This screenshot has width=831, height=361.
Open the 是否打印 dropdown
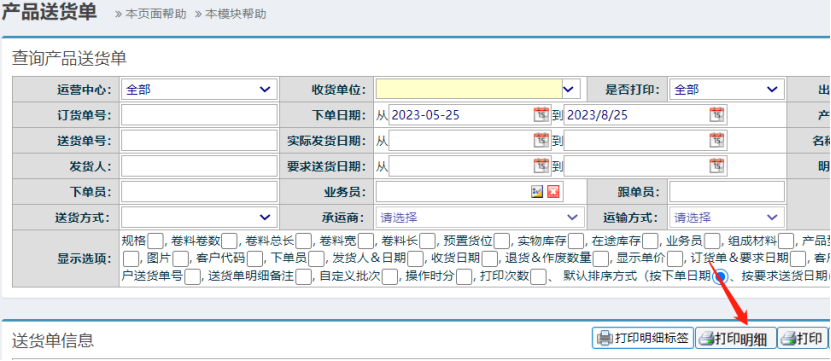pyautogui.click(x=727, y=90)
